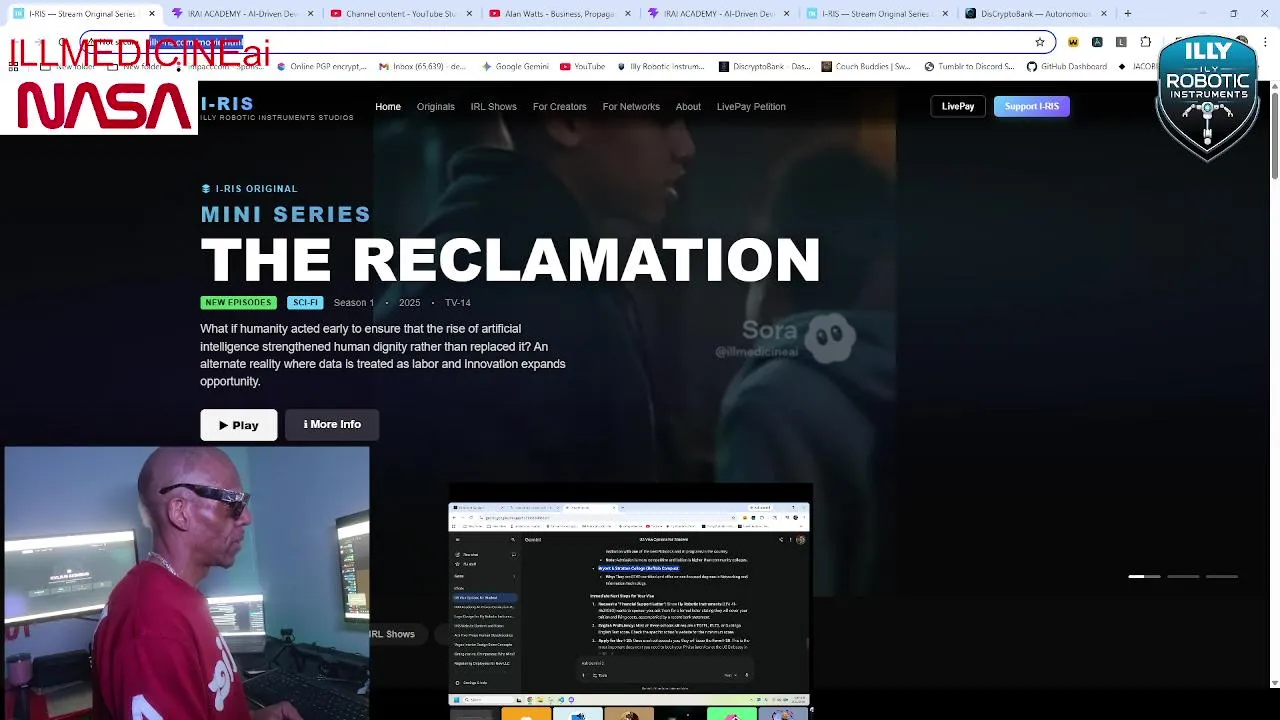Open the LivePay Petition nav link
1280x720 pixels.
click(751, 107)
